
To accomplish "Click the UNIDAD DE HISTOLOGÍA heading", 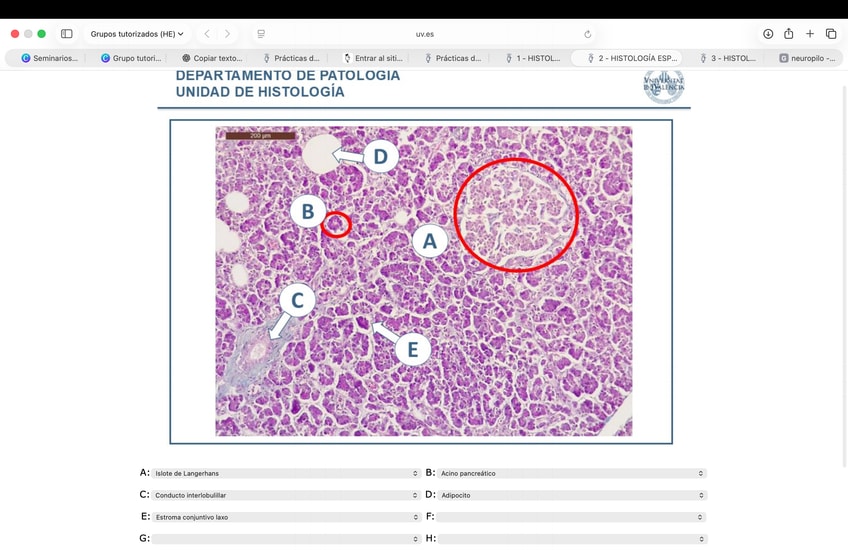I will point(260,92).
